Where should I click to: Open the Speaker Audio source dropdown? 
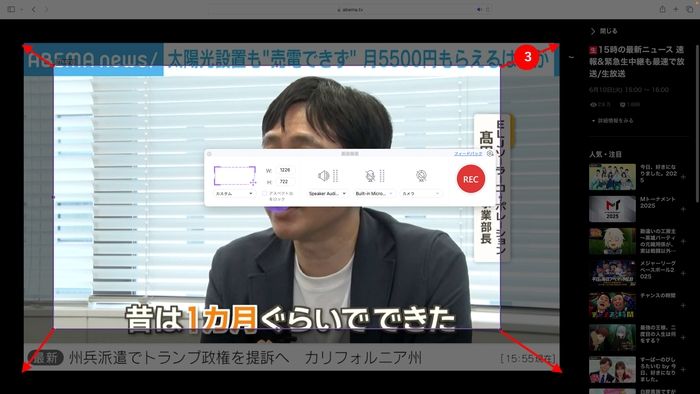coord(327,194)
